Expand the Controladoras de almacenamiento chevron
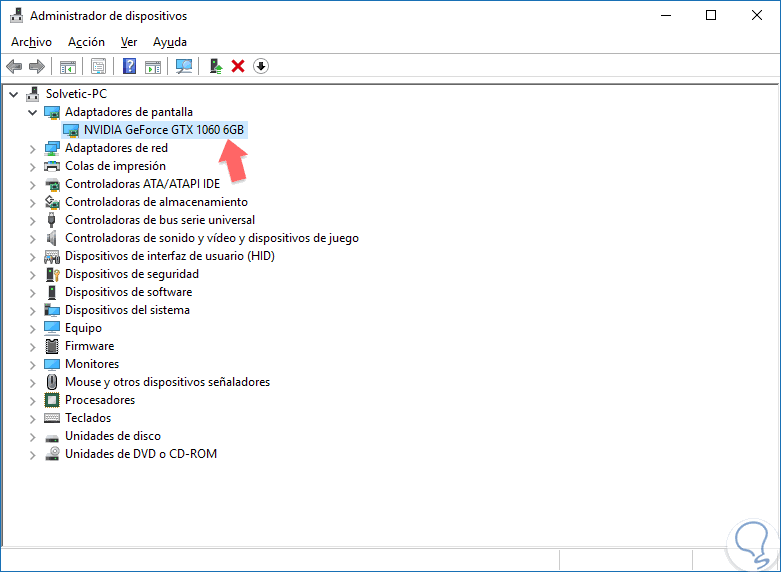781x572 pixels. click(x=32, y=202)
